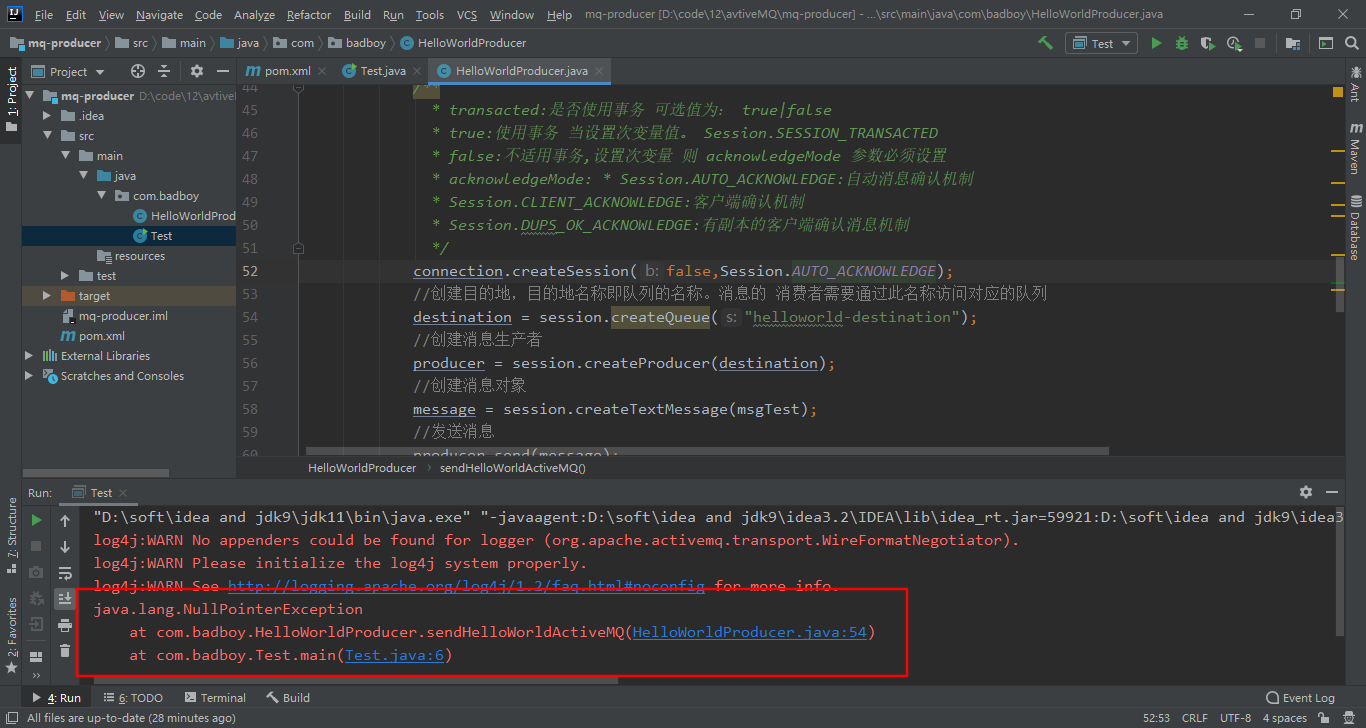Image resolution: width=1366 pixels, height=728 pixels.
Task: Follow HelloWorldProducer.java:54 stack trace link
Action: point(750,632)
